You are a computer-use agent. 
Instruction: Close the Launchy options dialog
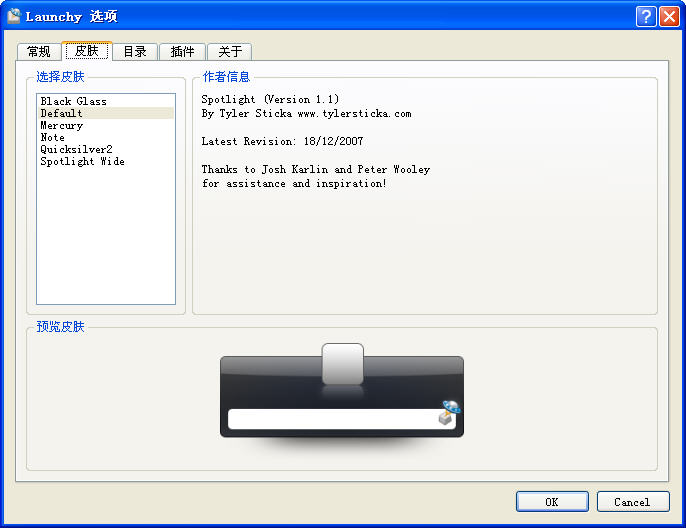click(669, 17)
